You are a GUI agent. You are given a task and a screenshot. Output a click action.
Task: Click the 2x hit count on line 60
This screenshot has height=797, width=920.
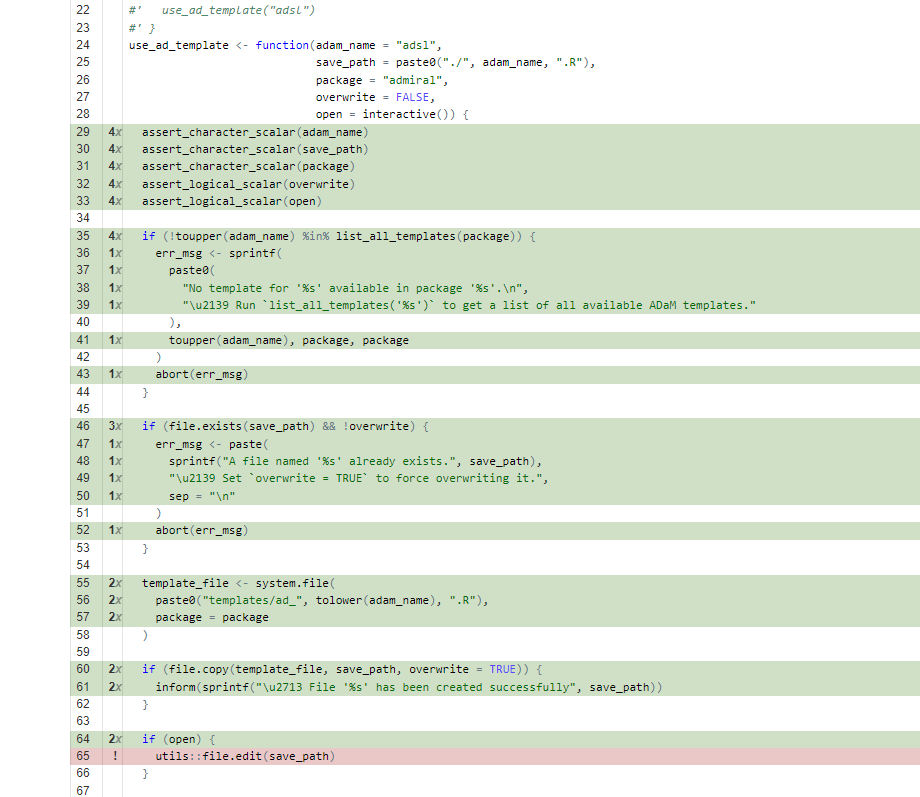[x=115, y=669]
